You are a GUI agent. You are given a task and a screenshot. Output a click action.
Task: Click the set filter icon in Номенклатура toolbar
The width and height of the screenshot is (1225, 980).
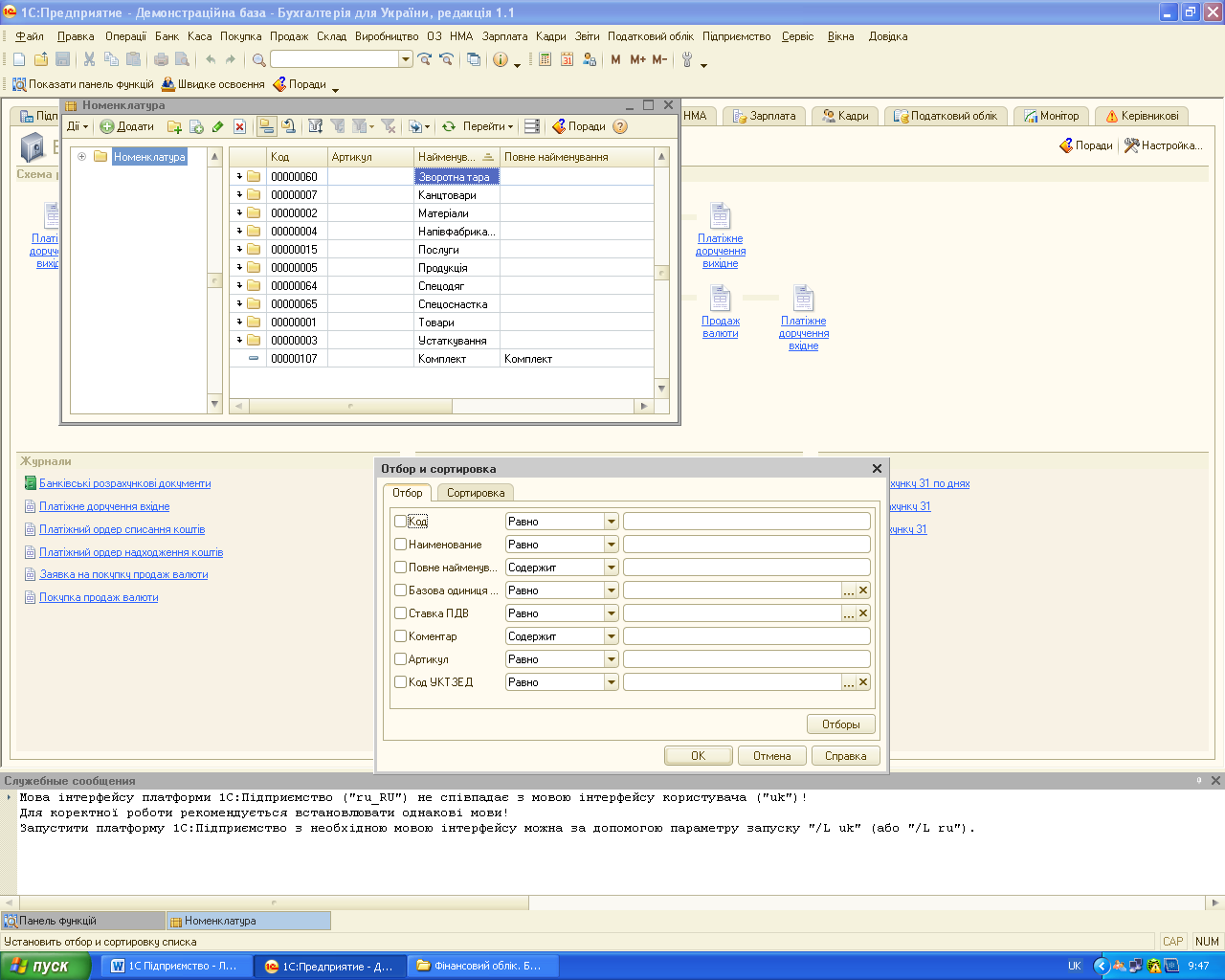click(316, 126)
